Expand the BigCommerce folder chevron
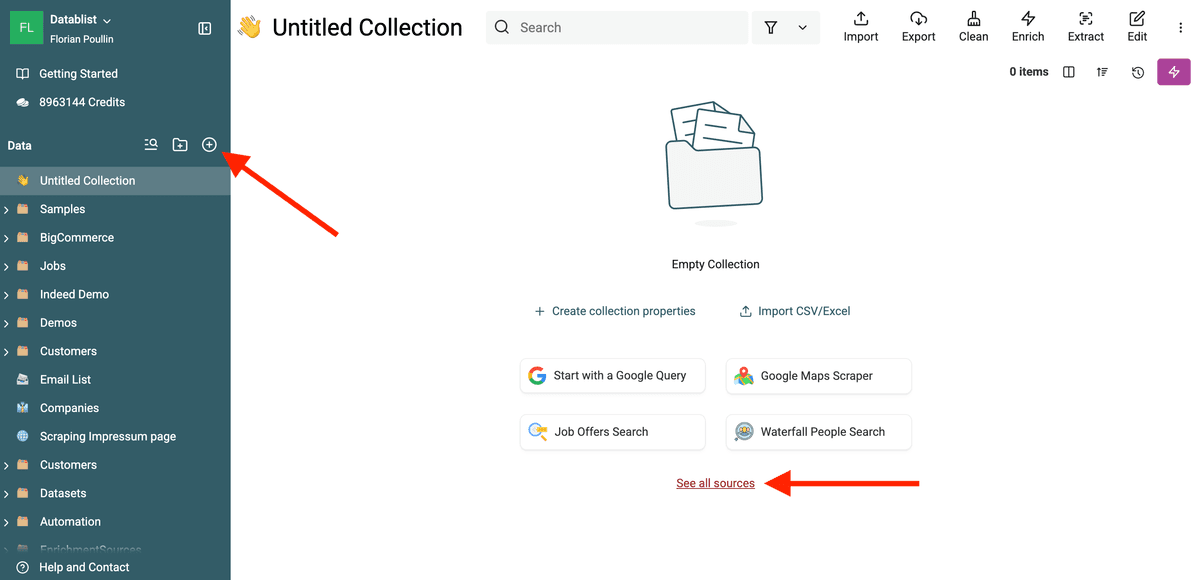This screenshot has height=580, width=1200. coord(7,238)
